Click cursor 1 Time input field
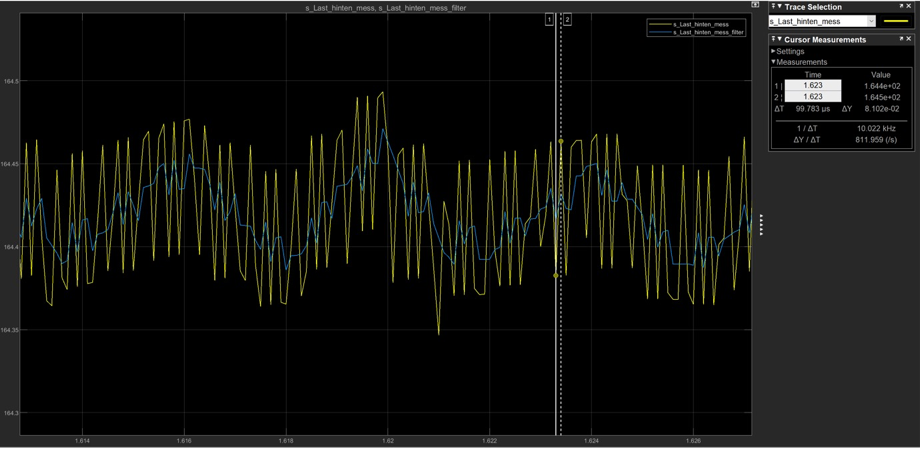 coord(812,86)
